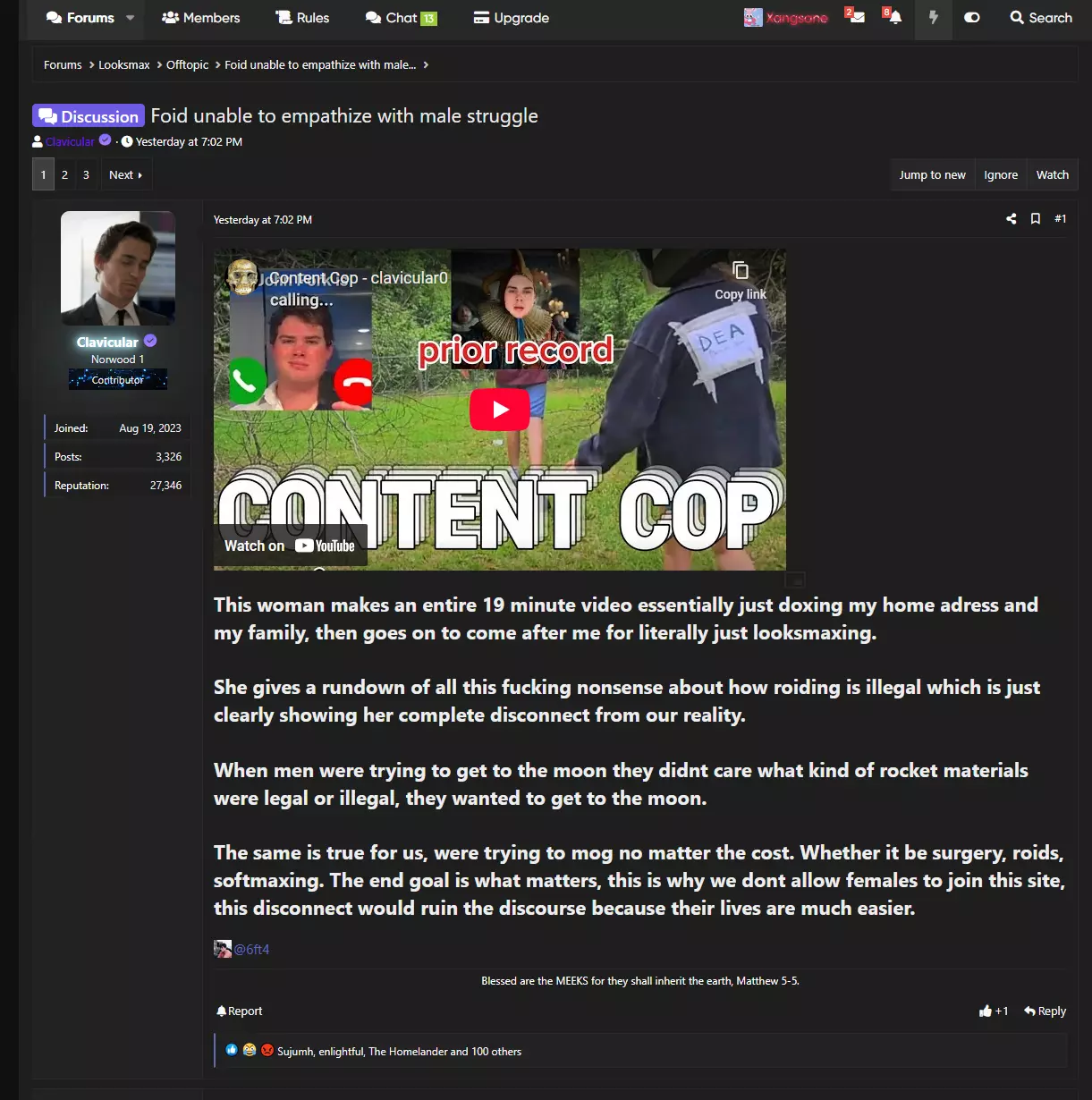Click the join date Aug 19, 2023
Screen dimensions: 1092x1100
(x=150, y=428)
